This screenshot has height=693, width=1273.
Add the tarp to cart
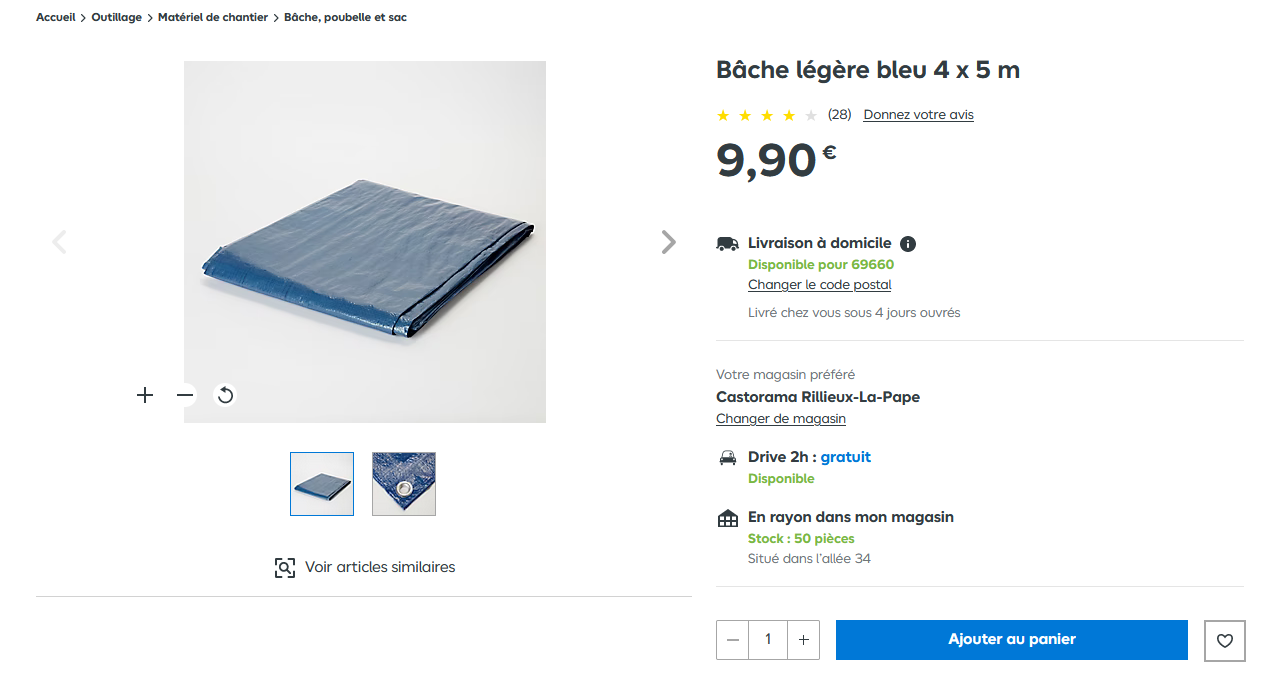(x=1012, y=640)
